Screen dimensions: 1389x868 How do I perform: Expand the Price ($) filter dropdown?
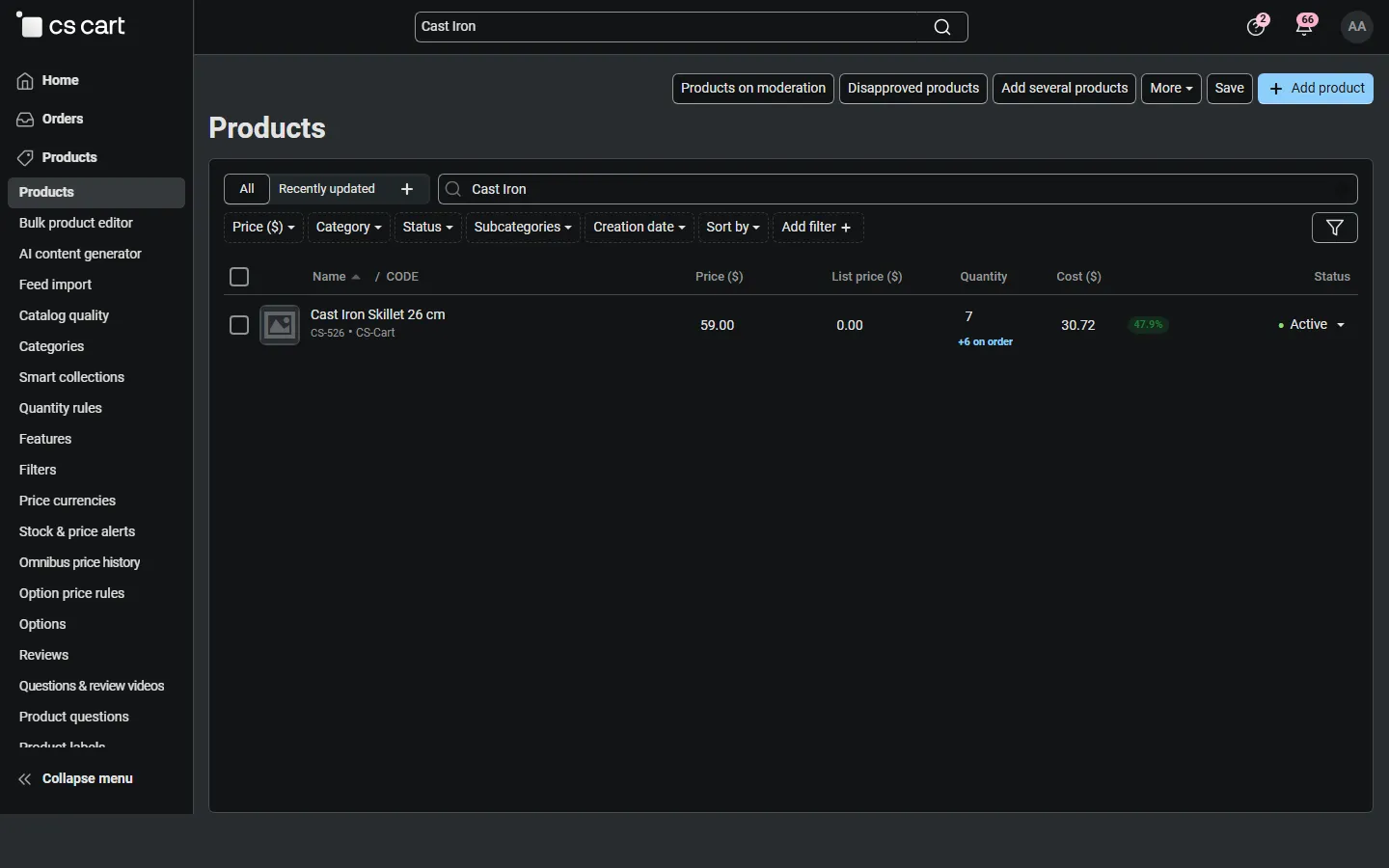point(263,228)
